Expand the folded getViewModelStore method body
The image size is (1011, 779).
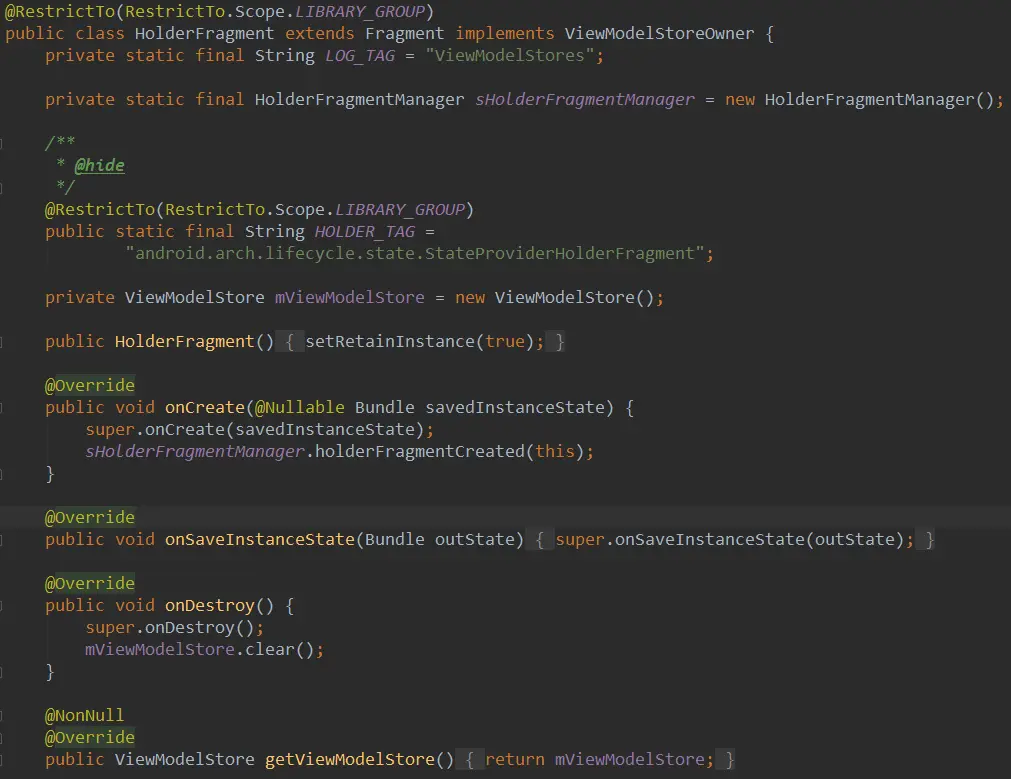(x=469, y=759)
